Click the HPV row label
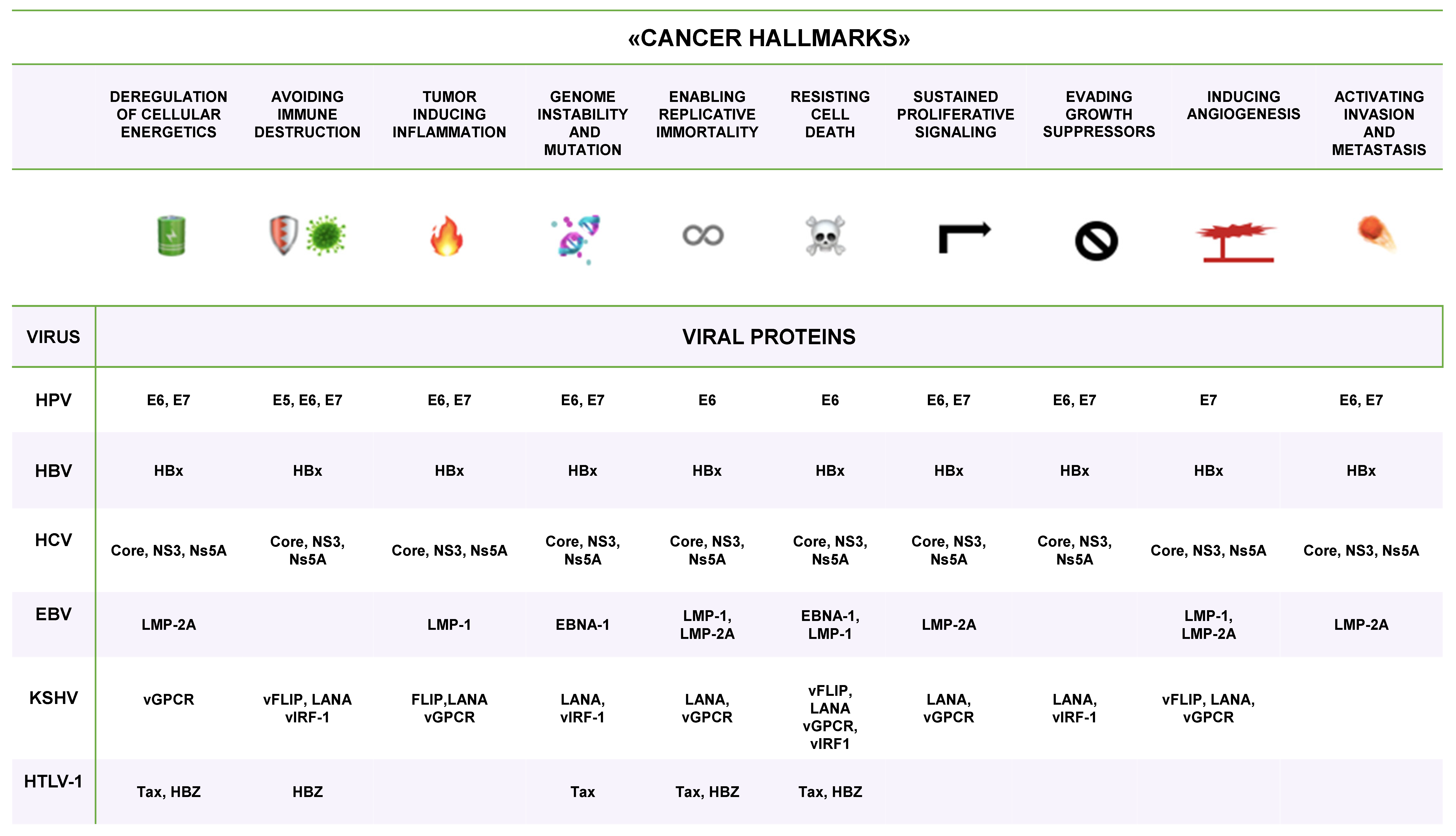The image size is (1456, 836). tap(53, 400)
